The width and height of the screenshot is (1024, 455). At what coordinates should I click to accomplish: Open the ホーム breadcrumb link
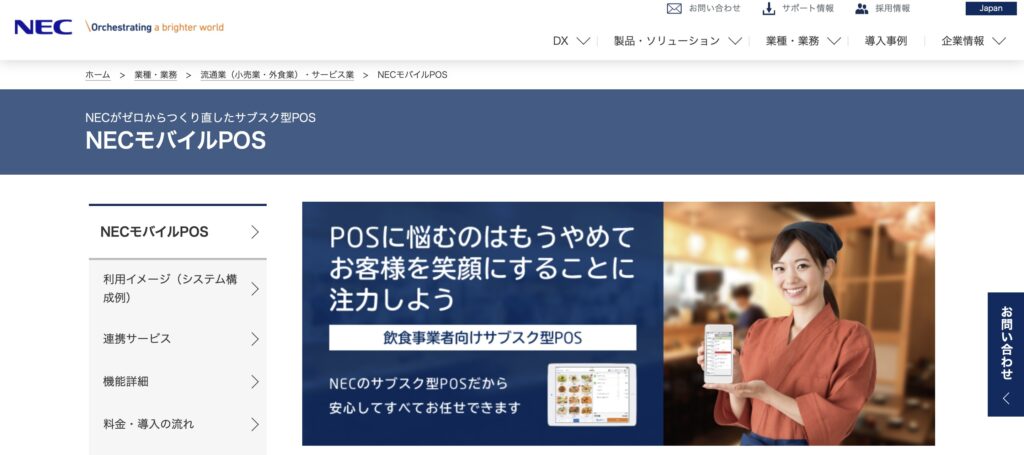(97, 75)
